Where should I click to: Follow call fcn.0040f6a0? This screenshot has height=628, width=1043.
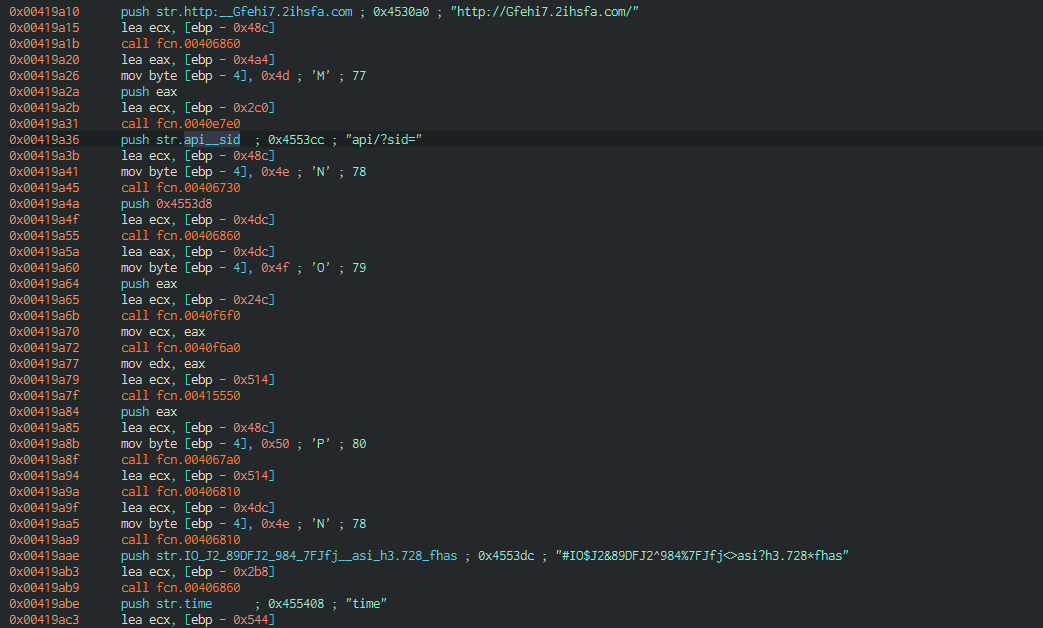[180, 347]
